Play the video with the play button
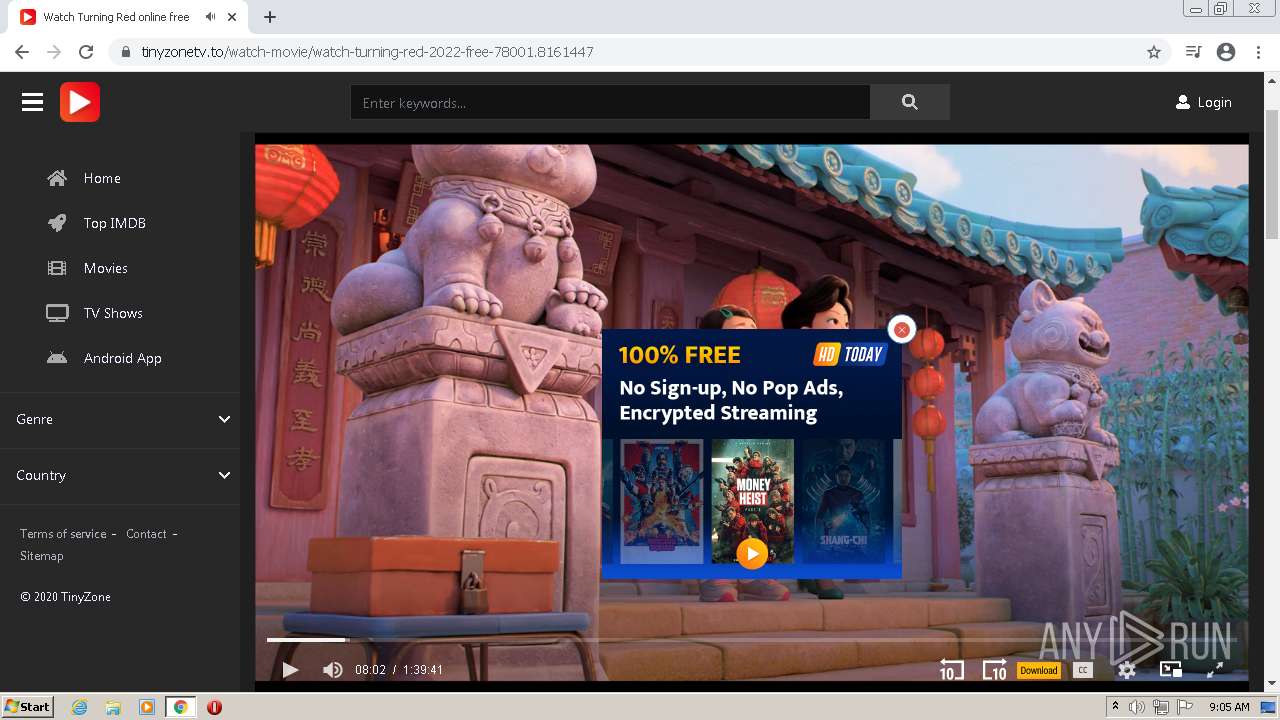Screen dimensions: 1280x720 290,670
